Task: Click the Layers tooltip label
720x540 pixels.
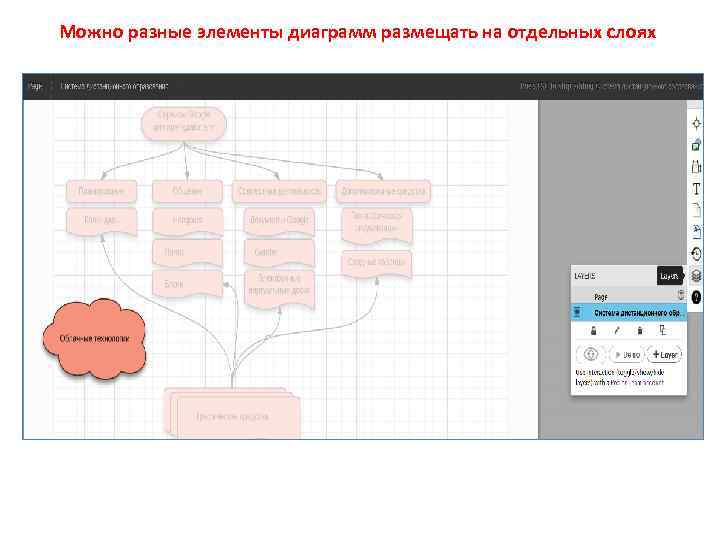Action: pos(669,276)
